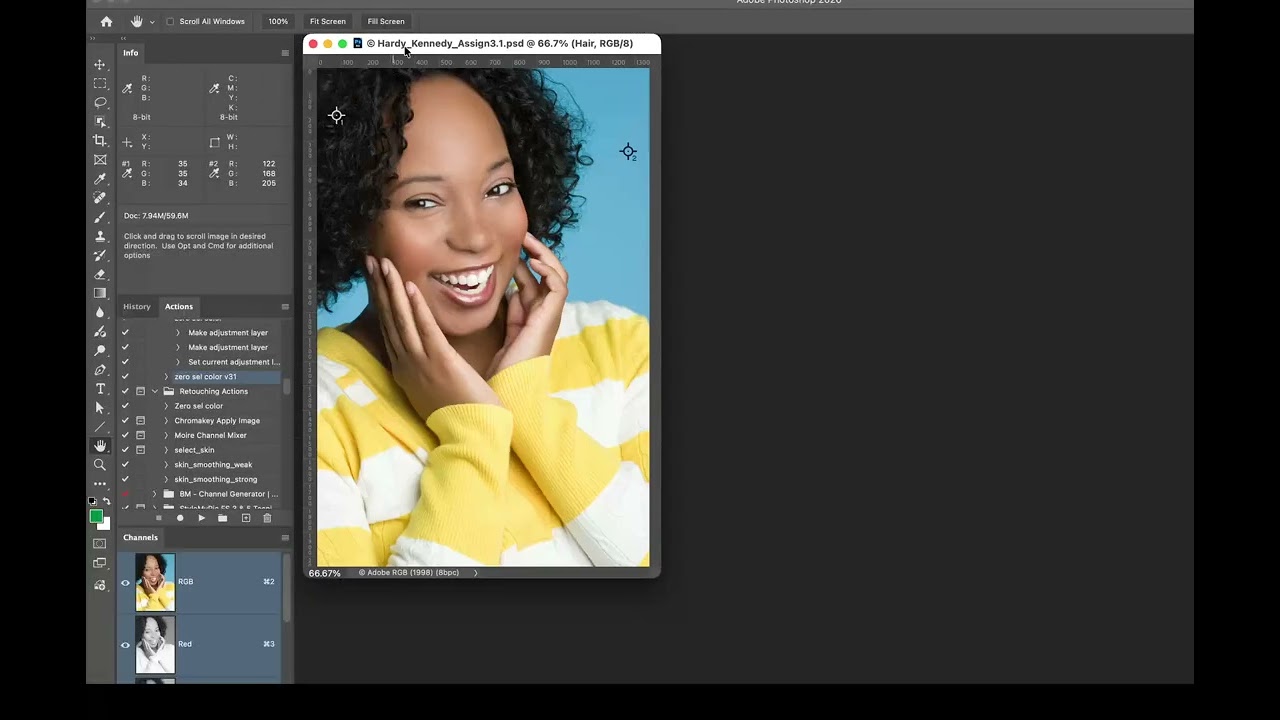Select the Hand tool in the toolbar
The height and width of the screenshot is (720, 1280).
point(100,446)
